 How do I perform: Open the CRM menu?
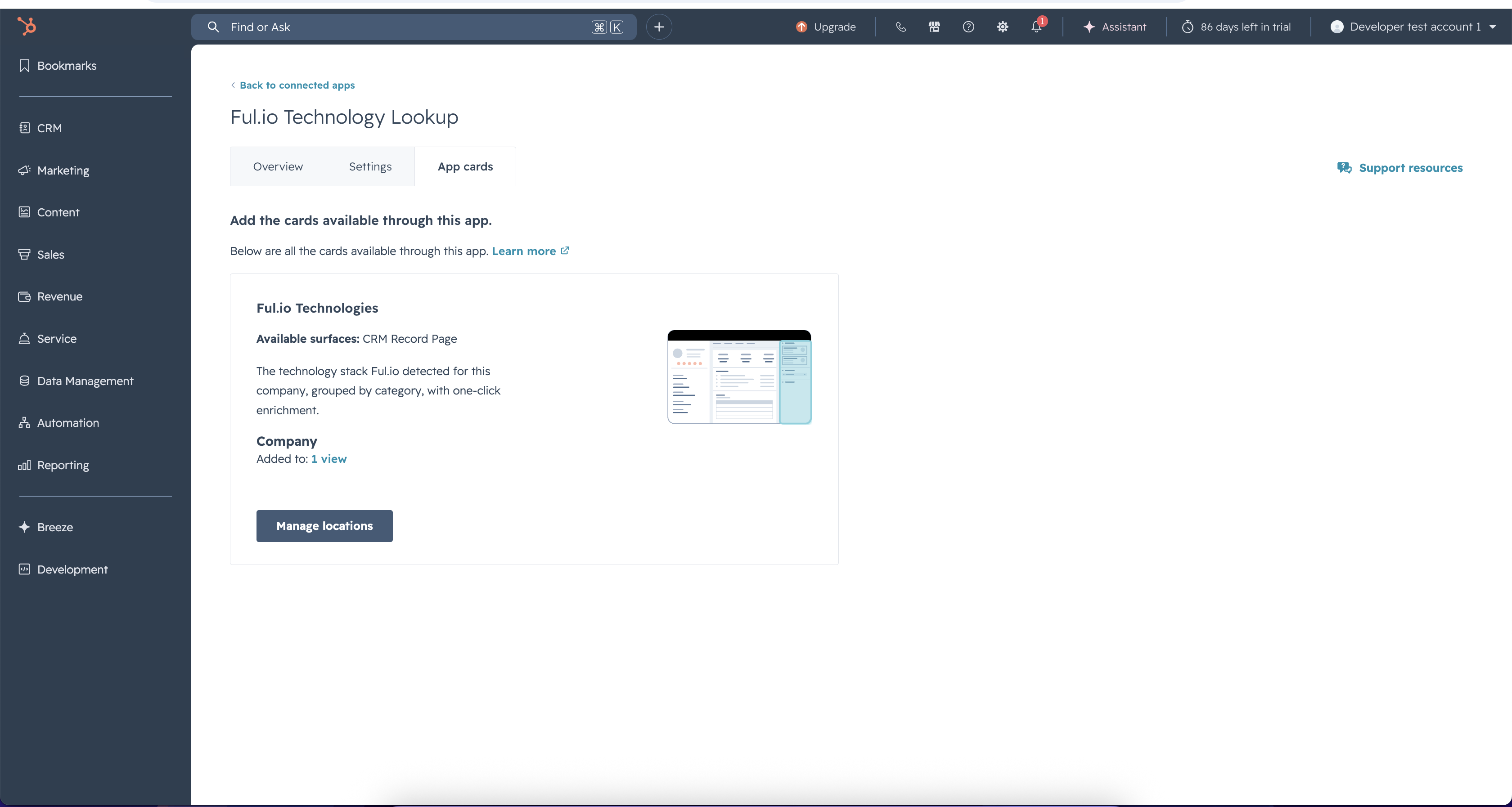coord(40,128)
